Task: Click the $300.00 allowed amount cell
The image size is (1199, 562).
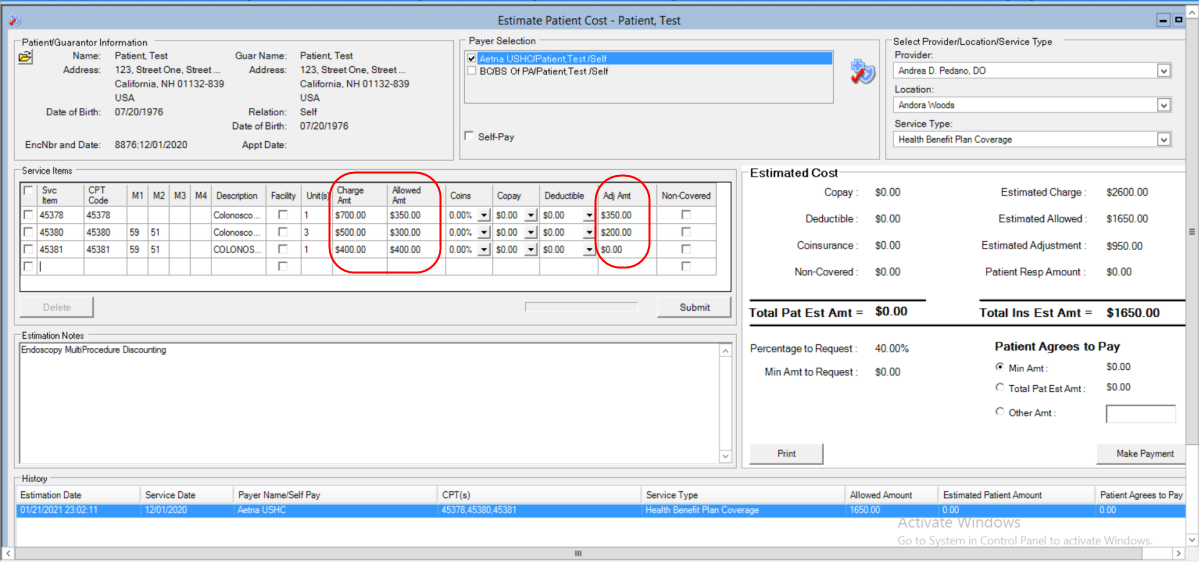Action: (x=416, y=232)
